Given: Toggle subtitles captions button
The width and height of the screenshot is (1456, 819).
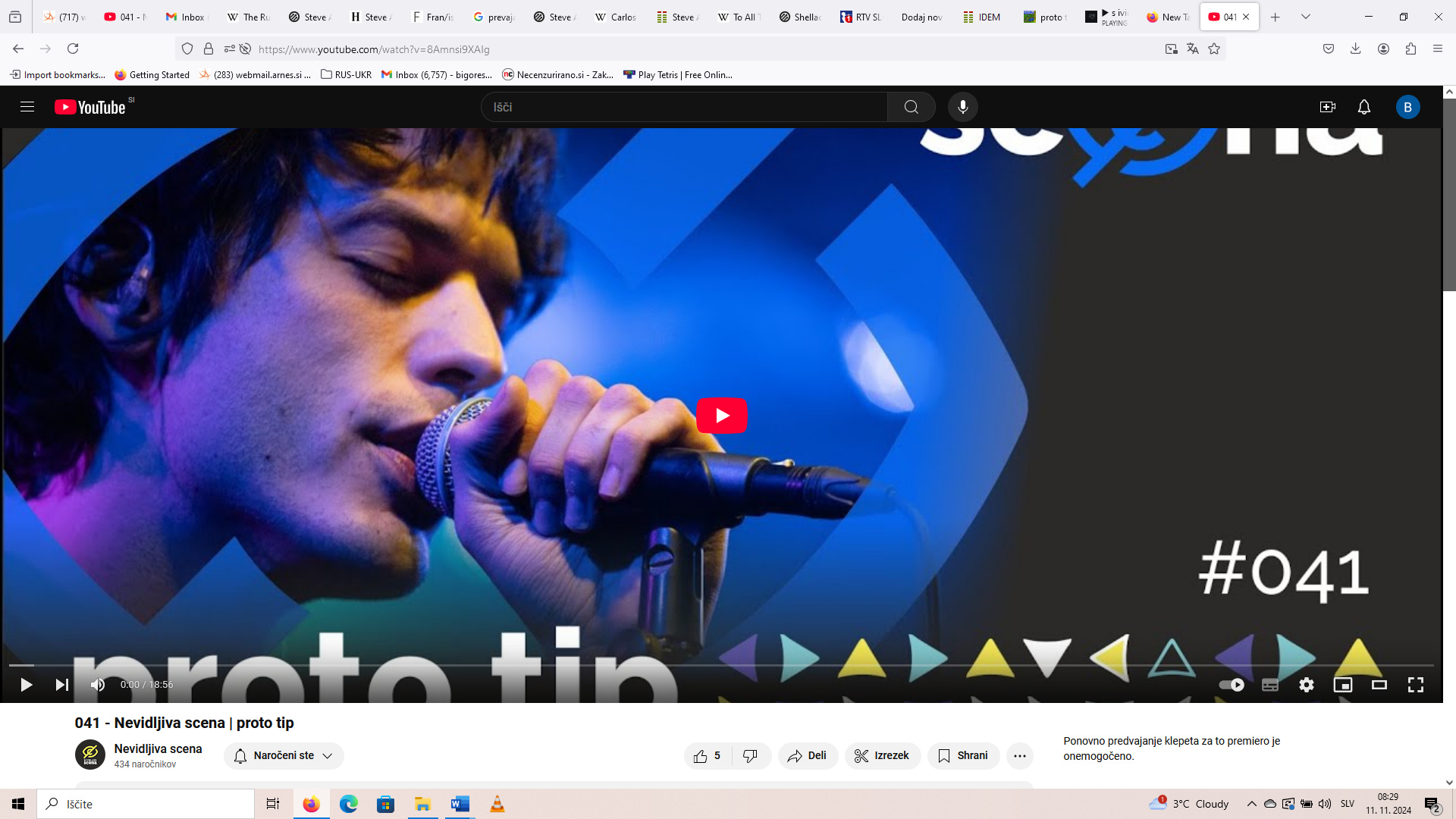Looking at the screenshot, I should click(x=1269, y=685).
